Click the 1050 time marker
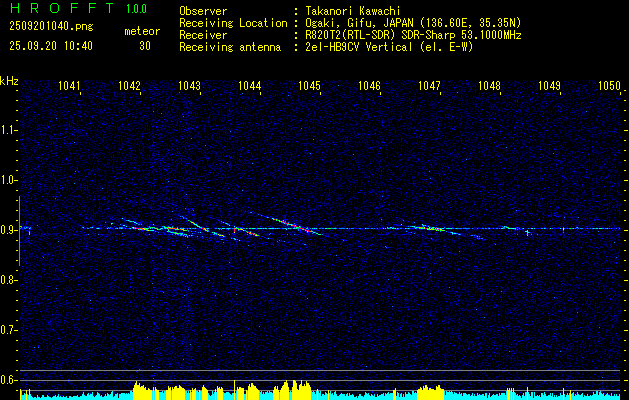The width and height of the screenshot is (629, 400). pyautogui.click(x=609, y=85)
